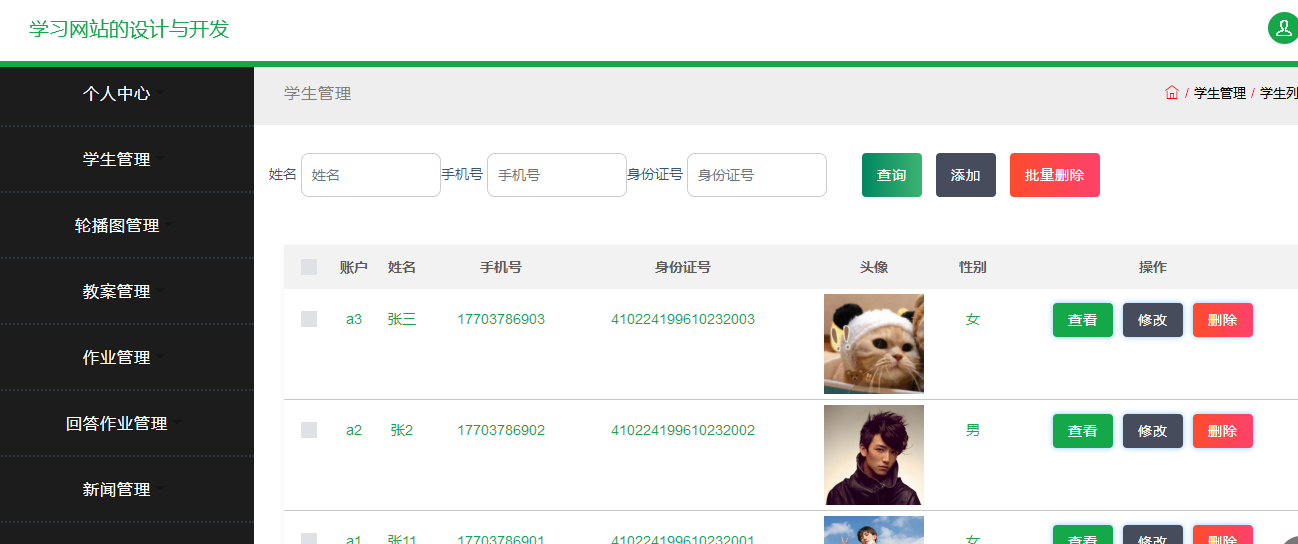Open the 新闻管理 sidebar menu
The width and height of the screenshot is (1298, 544).
127,489
